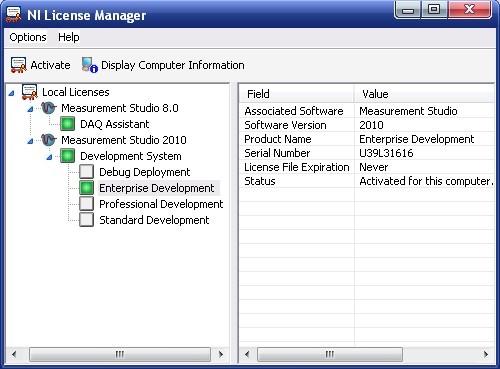
Task: Select the Professional Development tree entry
Action: point(161,204)
